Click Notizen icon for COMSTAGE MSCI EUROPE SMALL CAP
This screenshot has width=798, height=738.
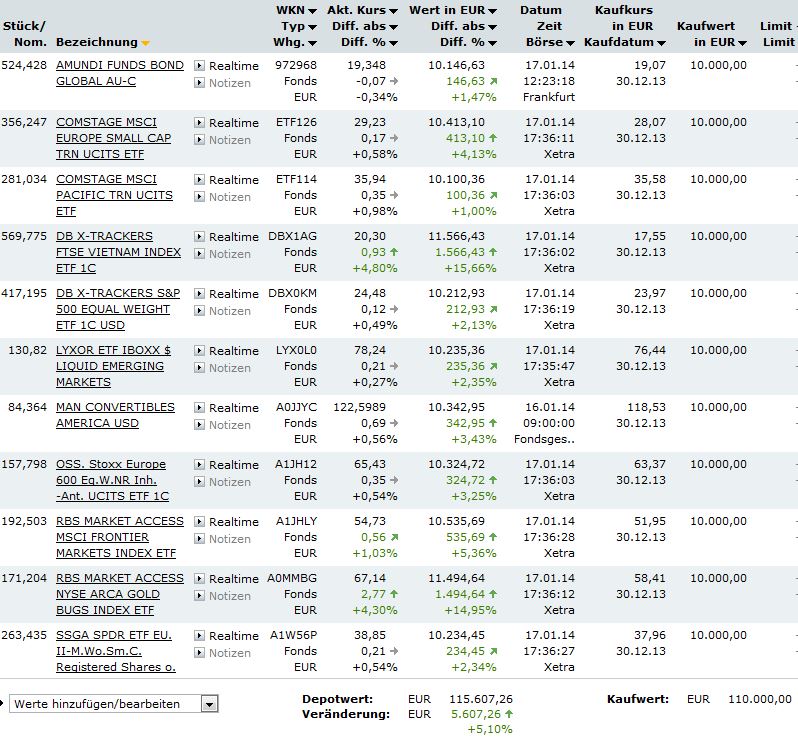pos(200,139)
